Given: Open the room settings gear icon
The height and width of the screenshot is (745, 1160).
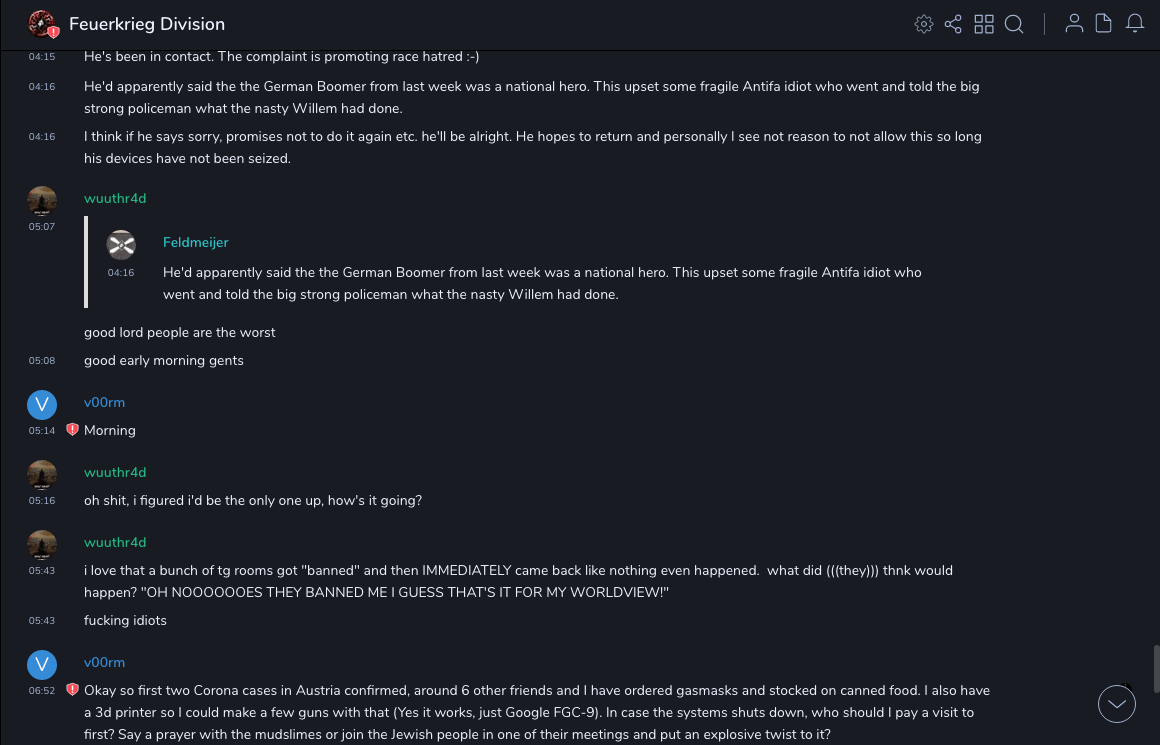Looking at the screenshot, I should [924, 24].
